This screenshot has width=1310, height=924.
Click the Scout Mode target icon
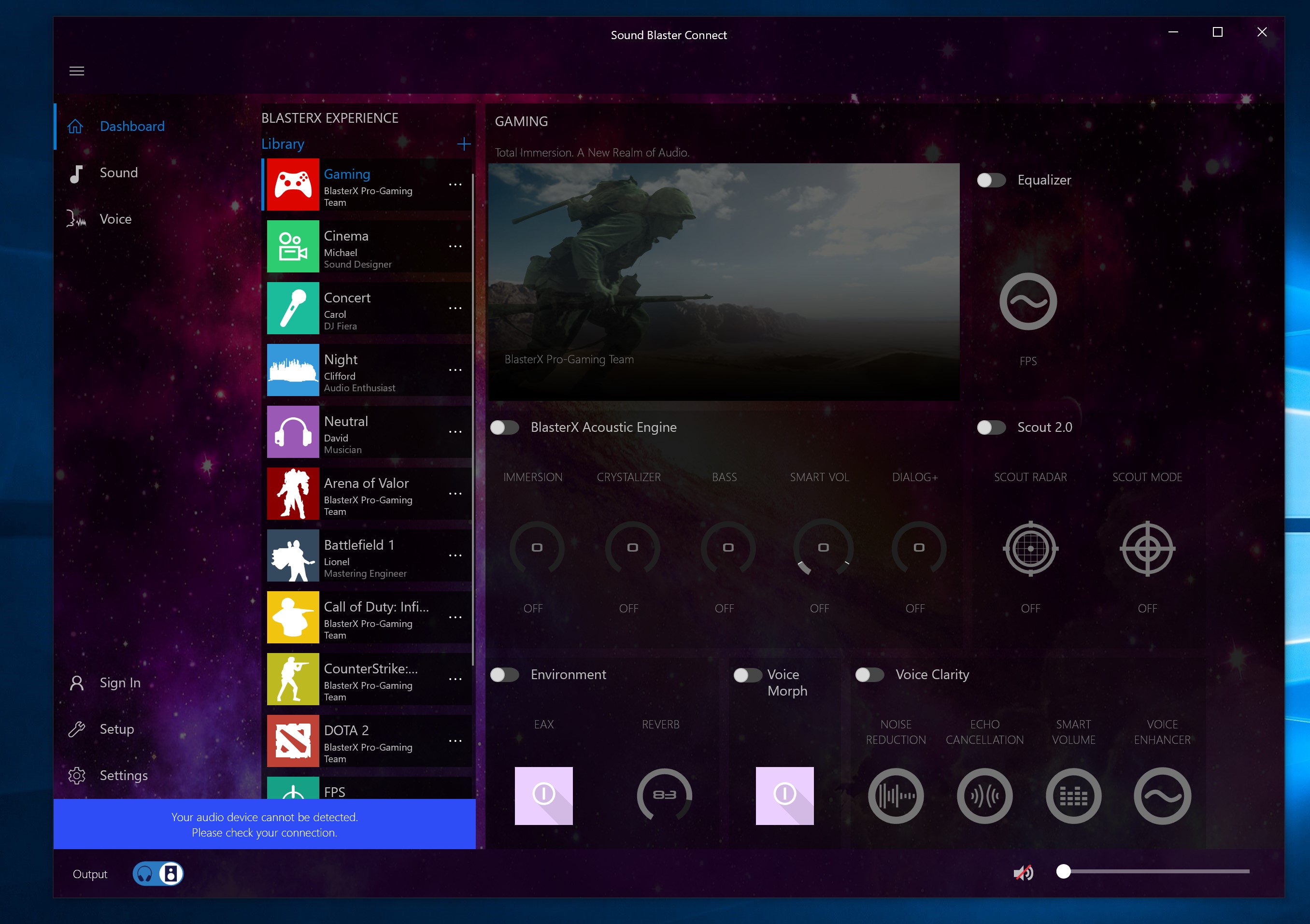tap(1147, 549)
